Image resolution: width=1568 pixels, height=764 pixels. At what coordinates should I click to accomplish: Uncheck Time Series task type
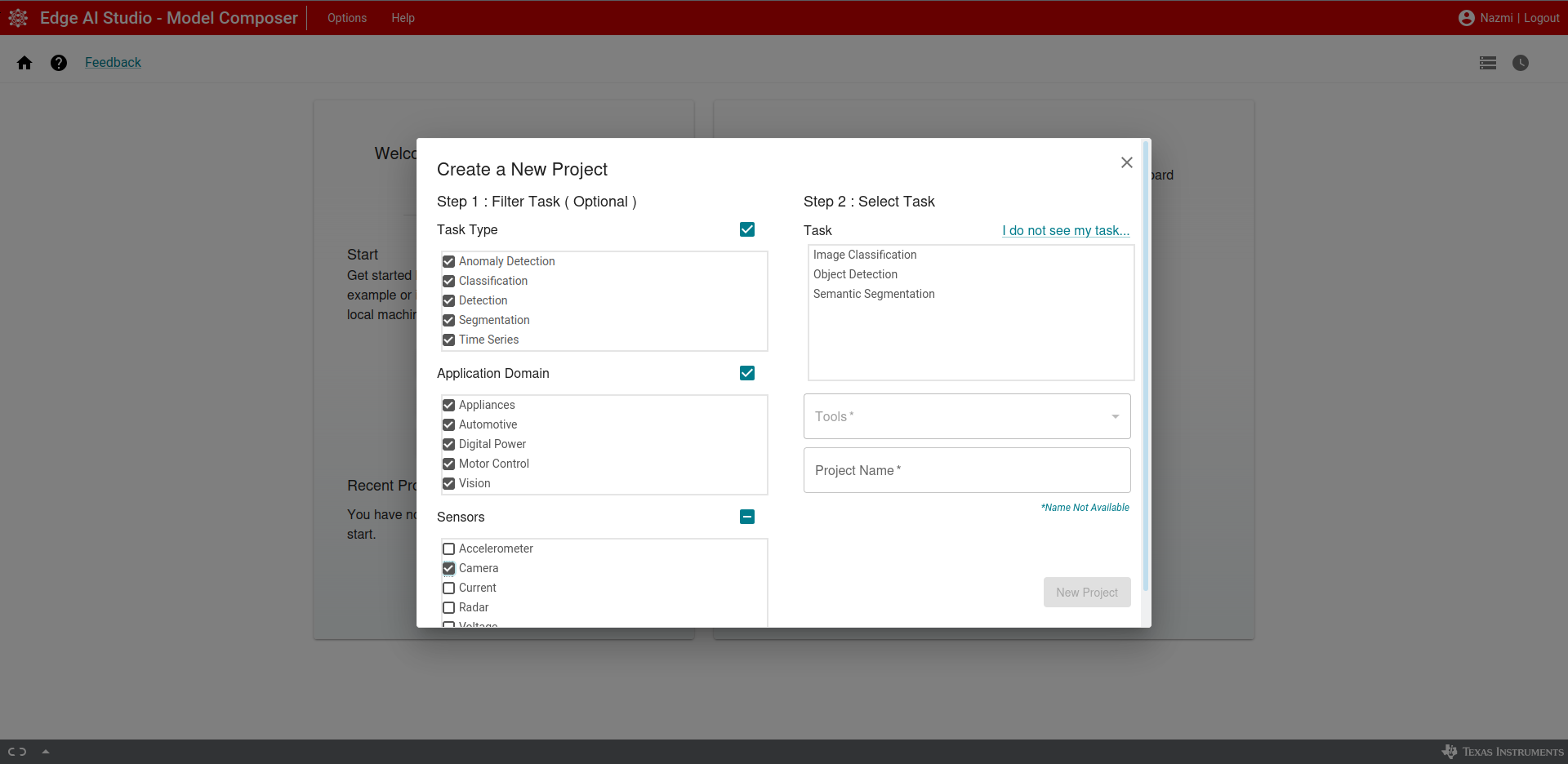(448, 340)
